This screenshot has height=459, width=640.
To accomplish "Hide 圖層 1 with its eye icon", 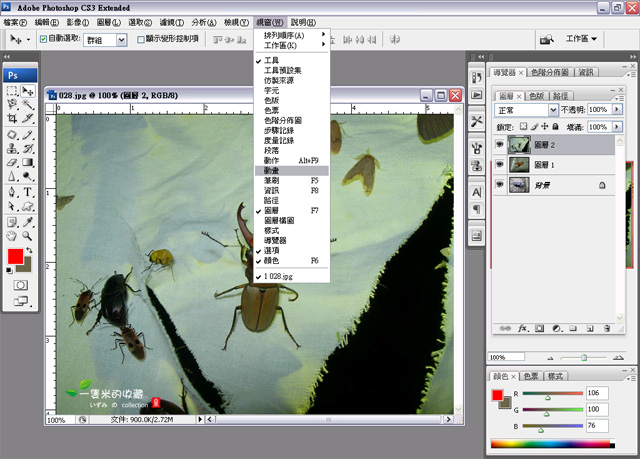I will (x=500, y=164).
